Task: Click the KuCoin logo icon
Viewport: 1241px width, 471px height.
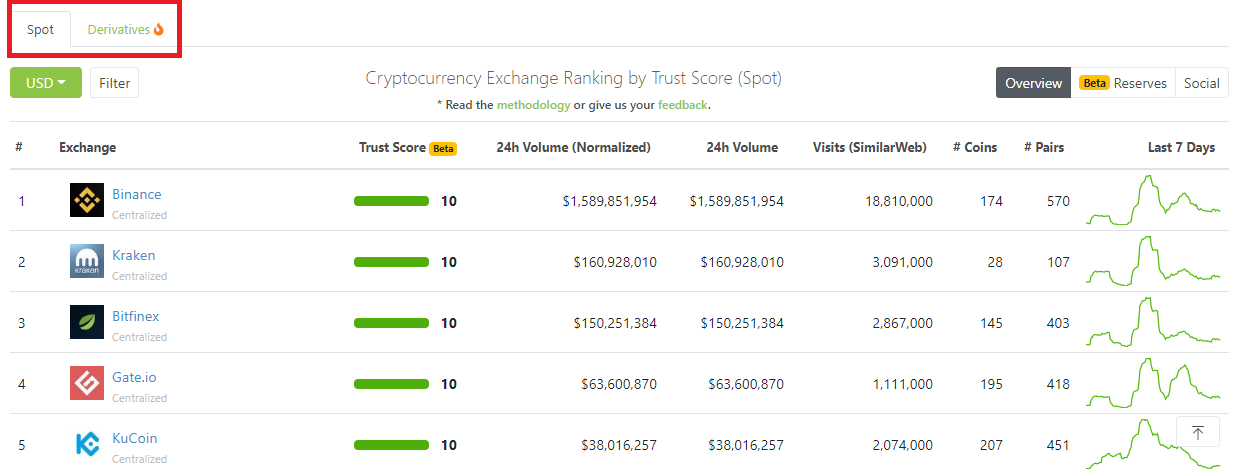Action: click(x=87, y=445)
